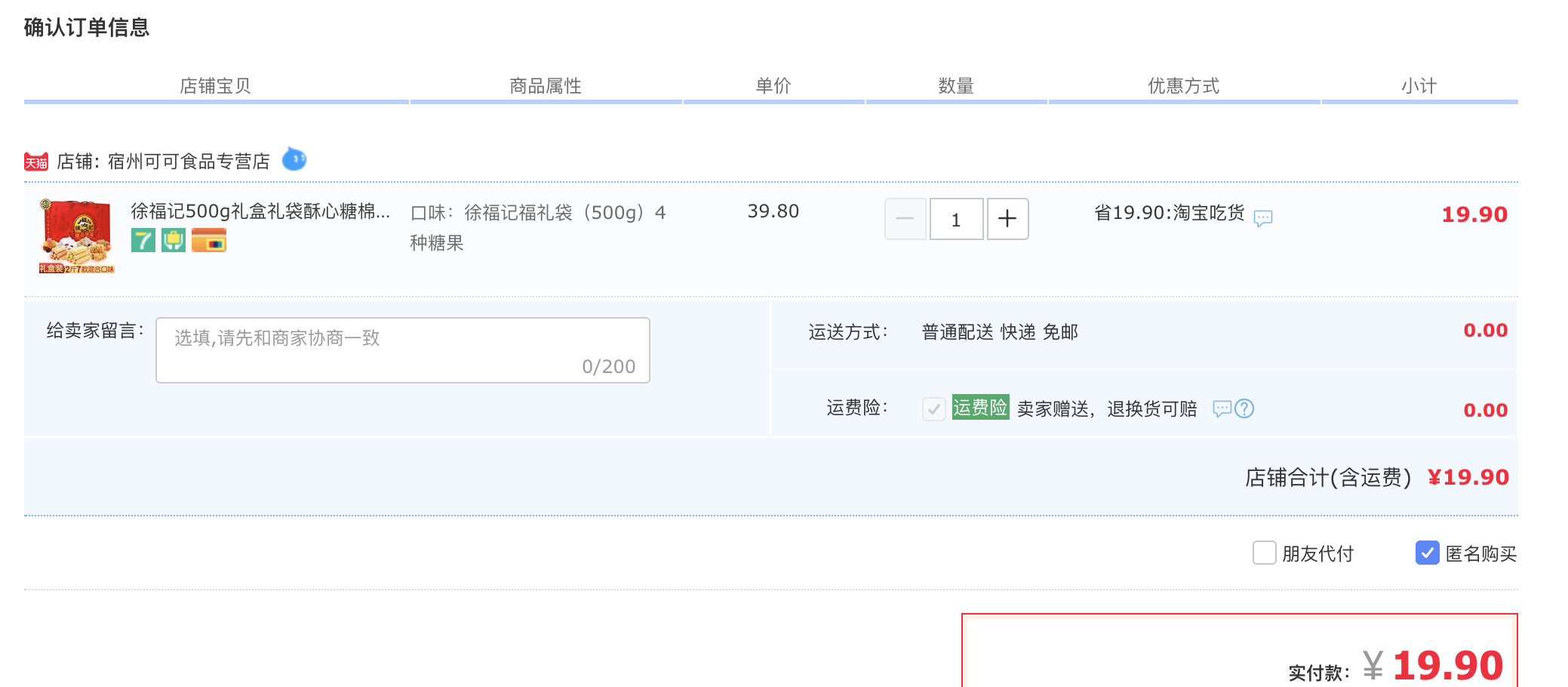Screen dimensions: 1568x687
Task: Click the 店铺宝贝 column header
Action: pos(215,86)
